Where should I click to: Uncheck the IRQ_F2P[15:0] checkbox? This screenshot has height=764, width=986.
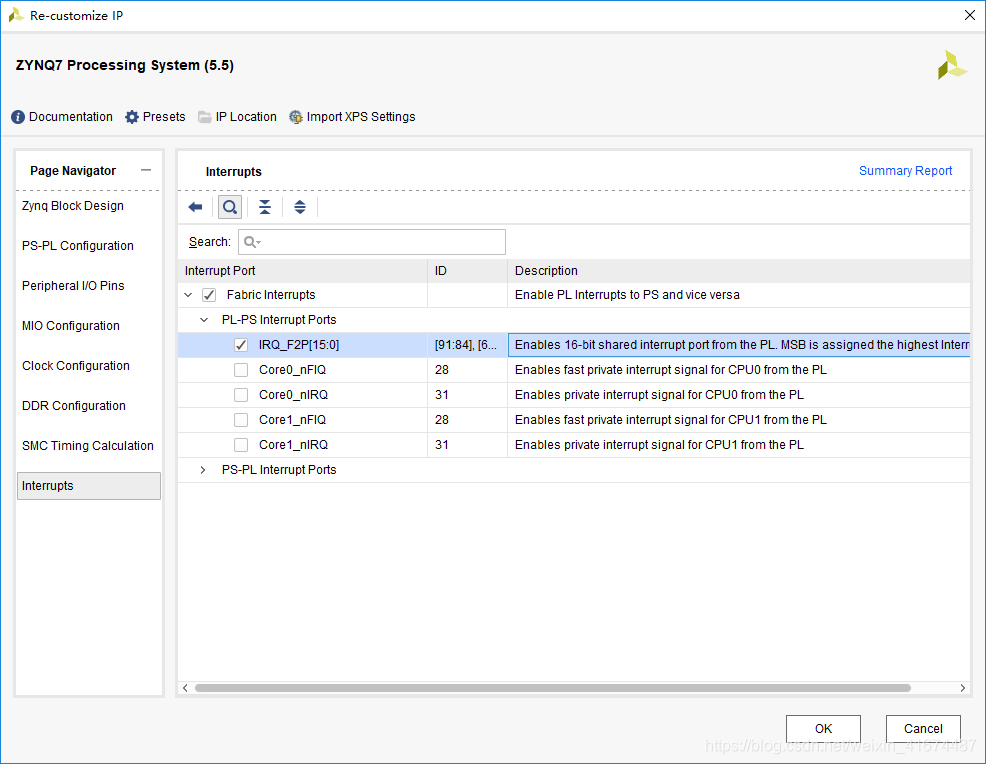[x=241, y=345]
